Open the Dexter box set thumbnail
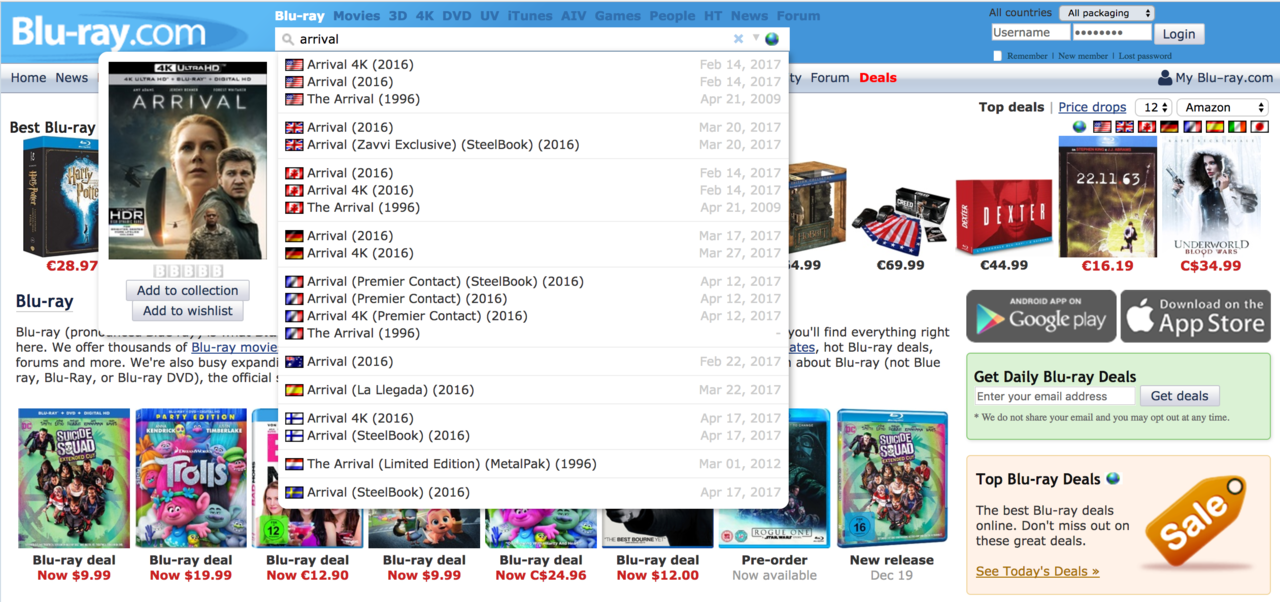Viewport: 1280px width, 602px height. point(1004,217)
